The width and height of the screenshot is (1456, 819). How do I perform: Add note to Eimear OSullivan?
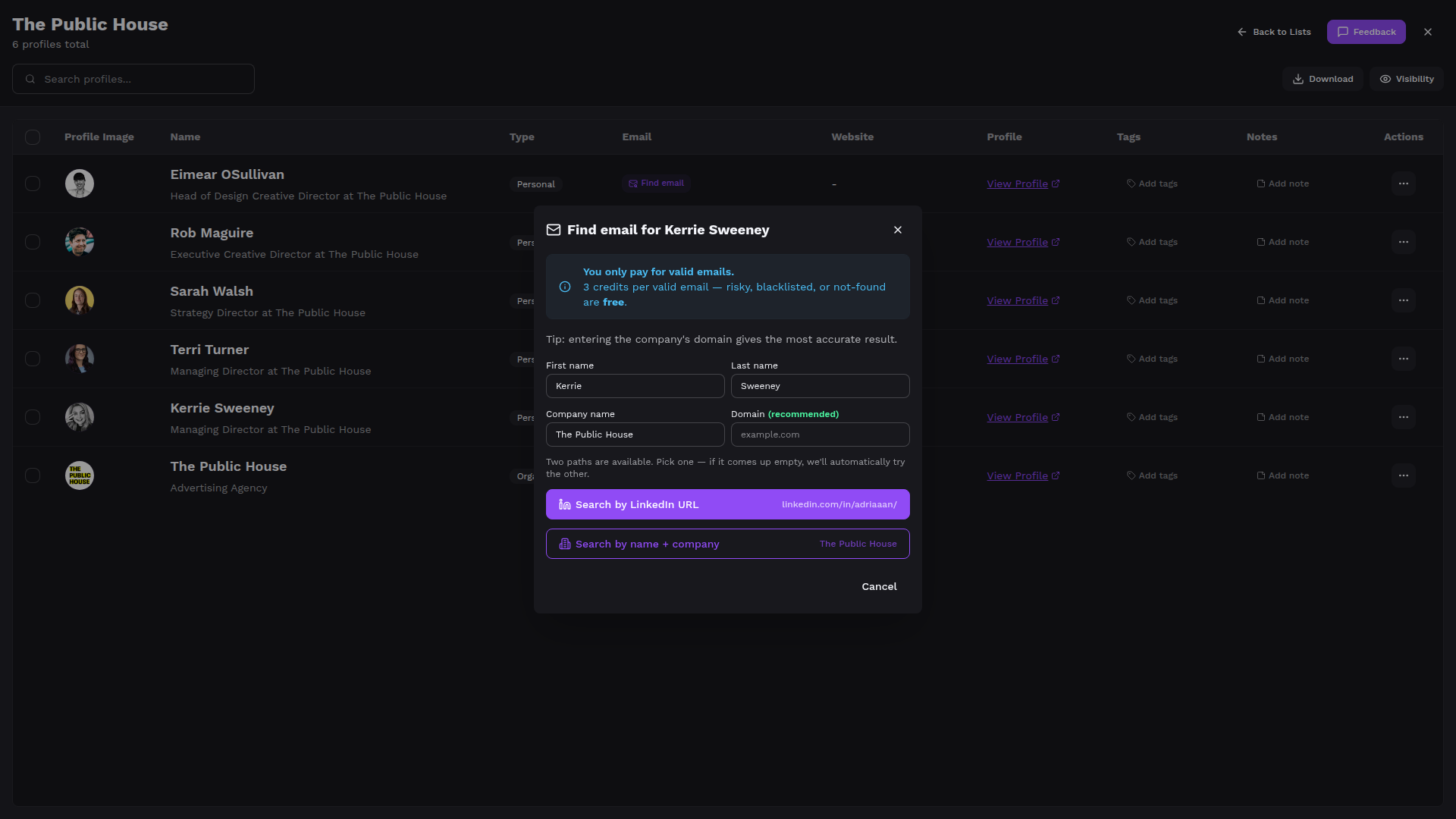[1282, 184]
